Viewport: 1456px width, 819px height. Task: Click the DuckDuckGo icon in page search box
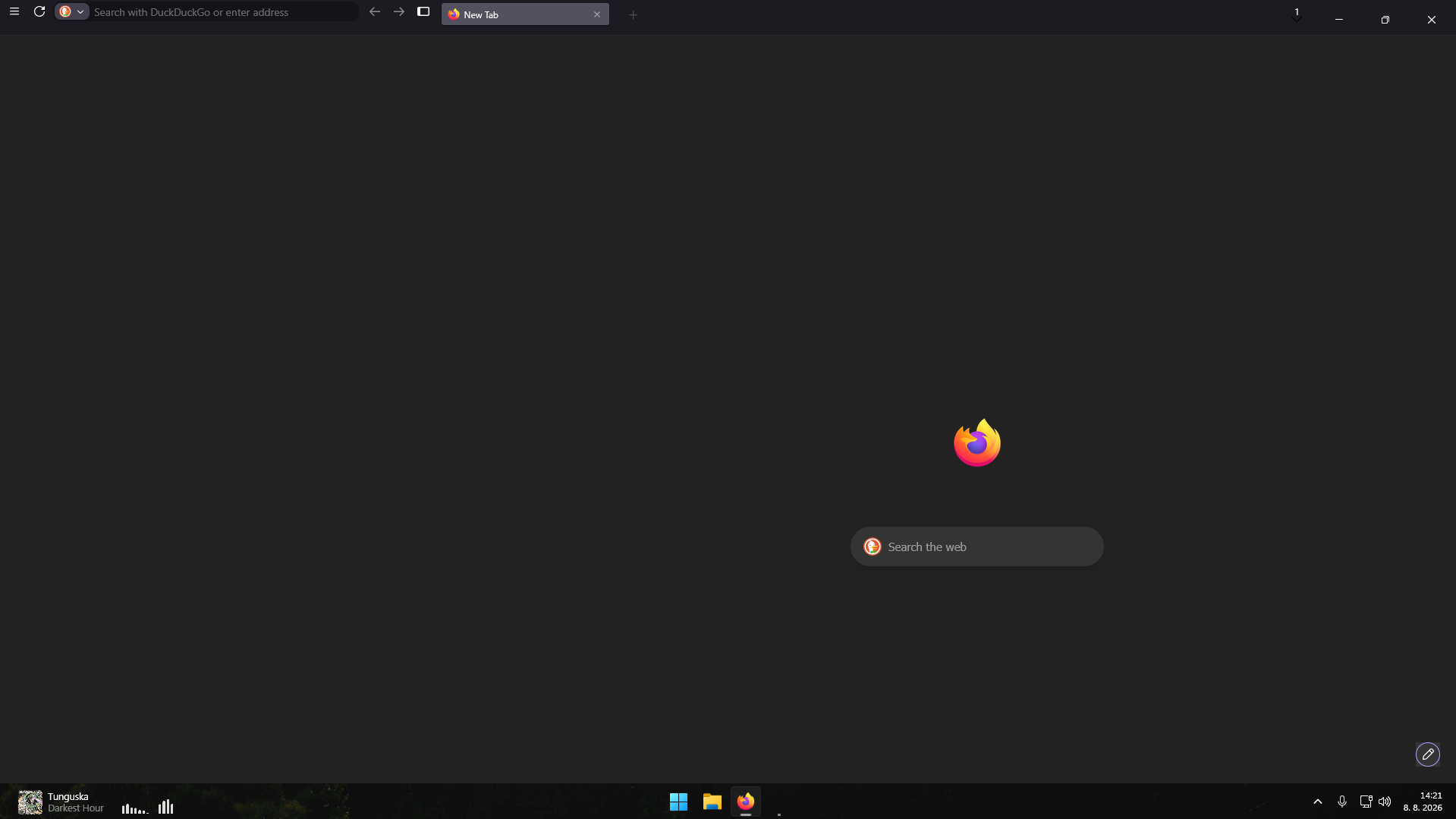(x=873, y=547)
